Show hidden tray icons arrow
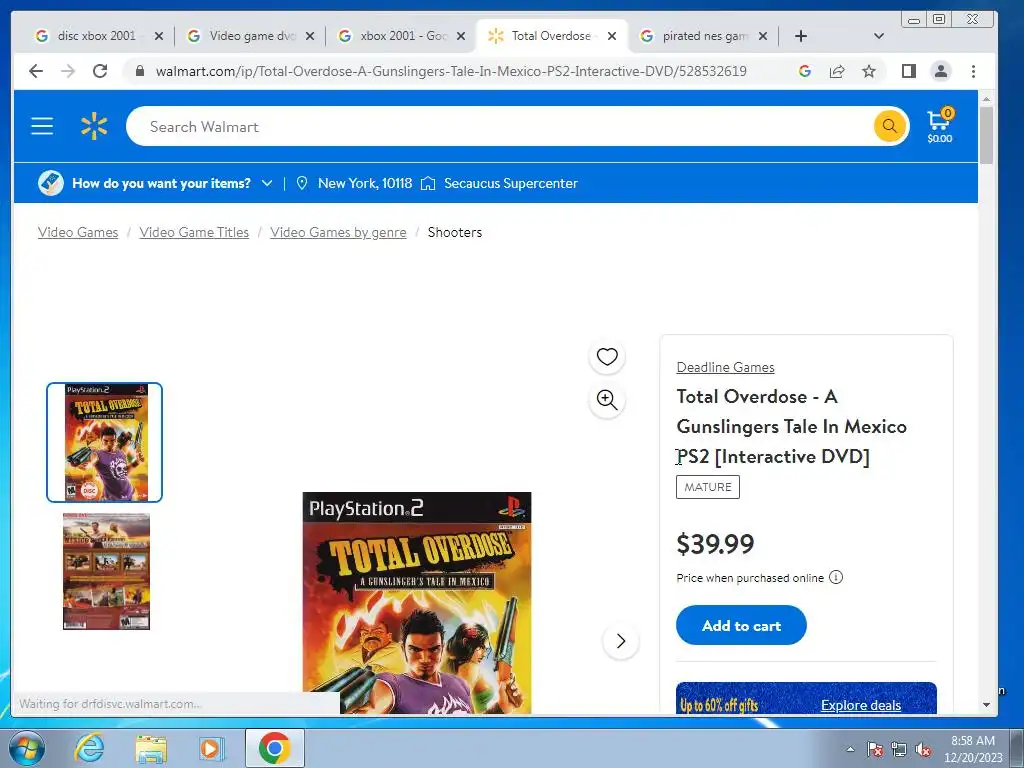This screenshot has height=768, width=1024. coord(850,749)
